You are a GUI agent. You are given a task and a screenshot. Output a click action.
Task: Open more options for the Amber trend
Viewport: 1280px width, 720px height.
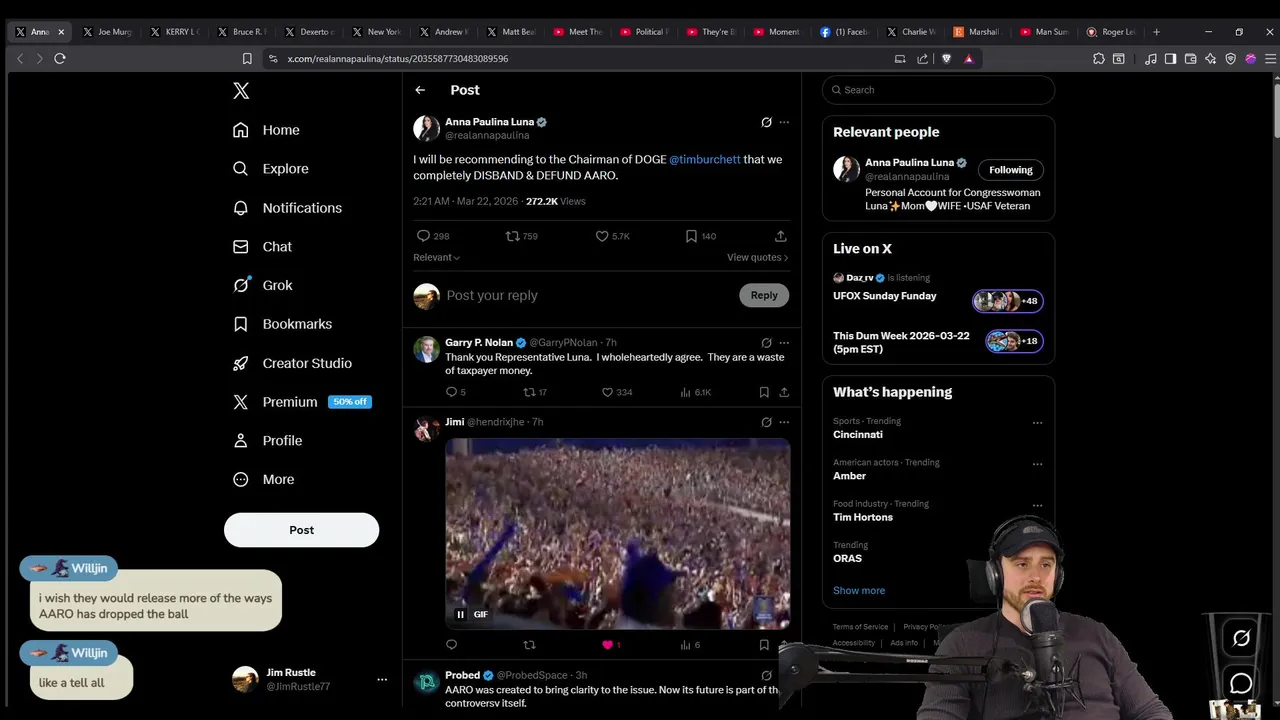(1037, 464)
